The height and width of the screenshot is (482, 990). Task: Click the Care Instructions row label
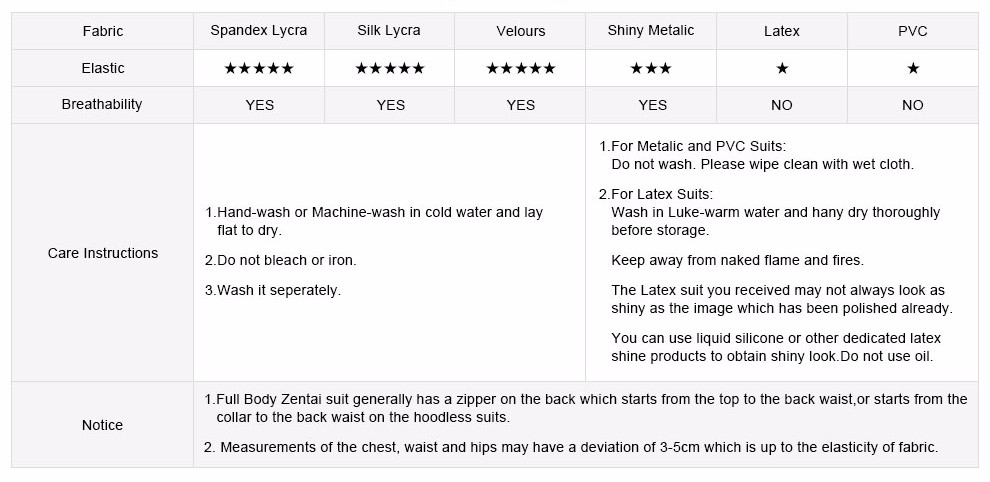[x=103, y=254]
